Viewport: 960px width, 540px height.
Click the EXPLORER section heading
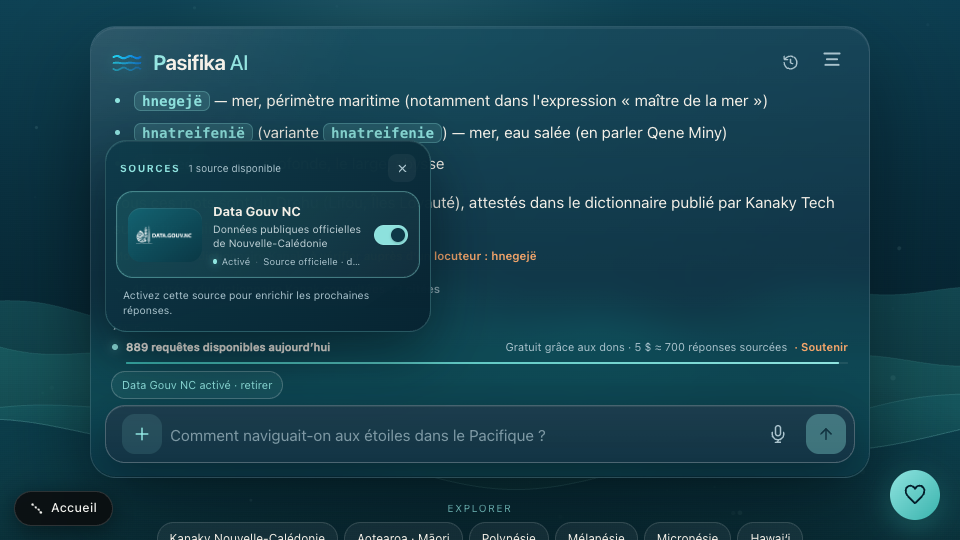click(x=479, y=508)
